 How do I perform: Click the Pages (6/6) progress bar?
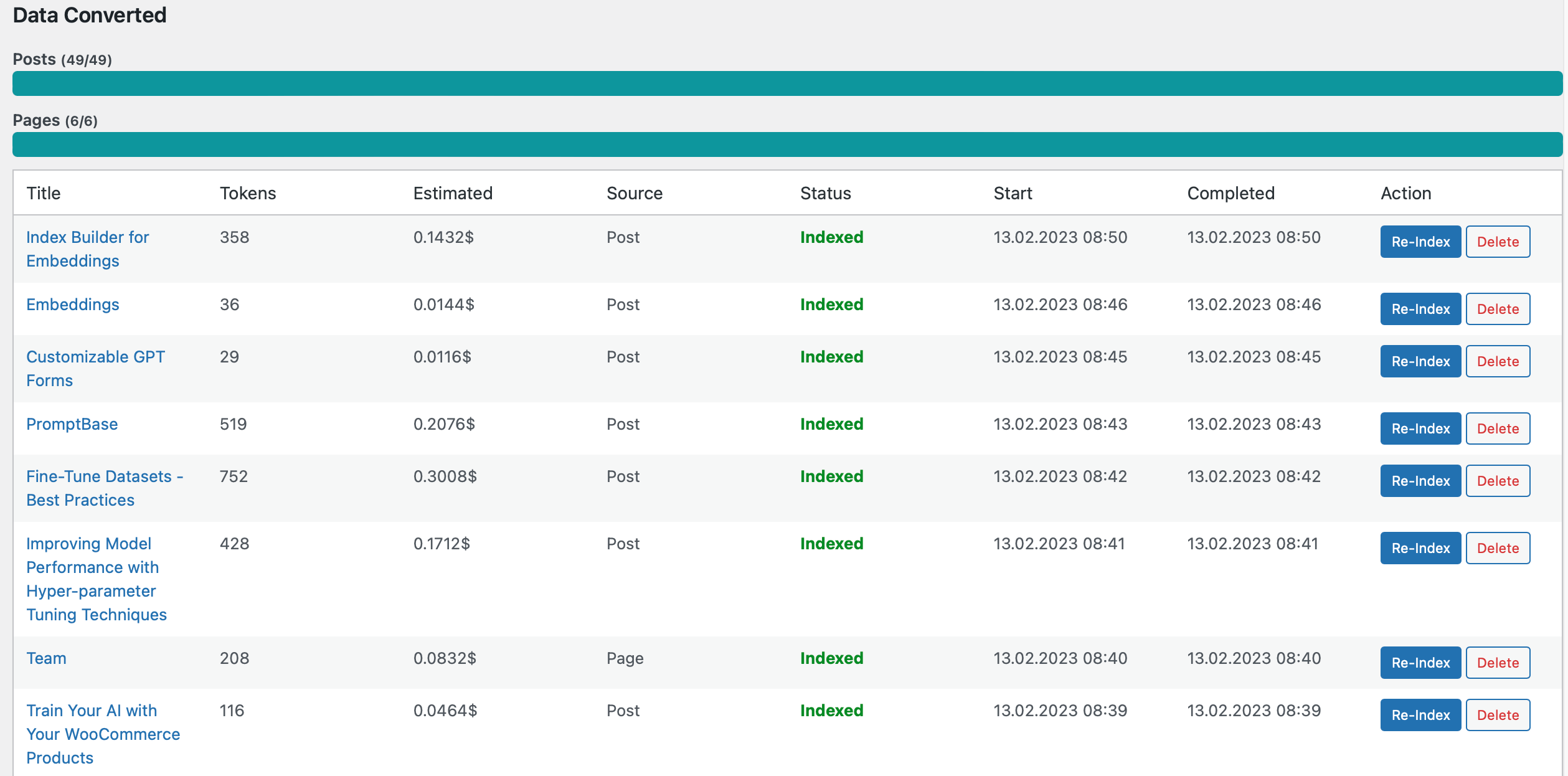pyautogui.click(x=787, y=144)
